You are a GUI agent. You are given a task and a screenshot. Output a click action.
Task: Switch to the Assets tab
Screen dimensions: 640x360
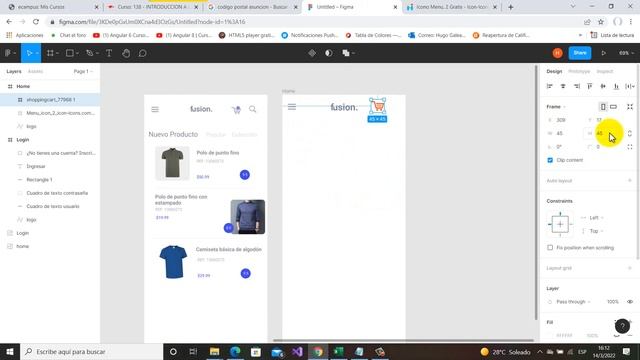click(x=35, y=71)
